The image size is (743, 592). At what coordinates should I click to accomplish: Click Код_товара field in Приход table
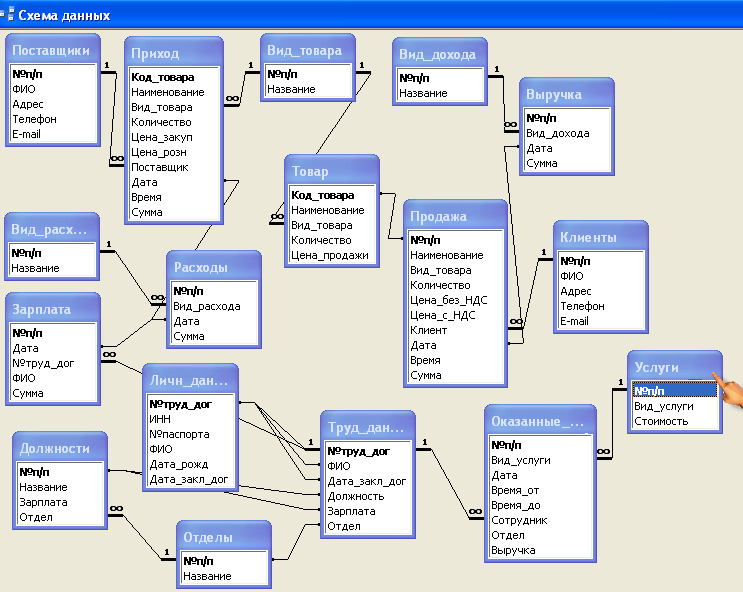tap(174, 77)
